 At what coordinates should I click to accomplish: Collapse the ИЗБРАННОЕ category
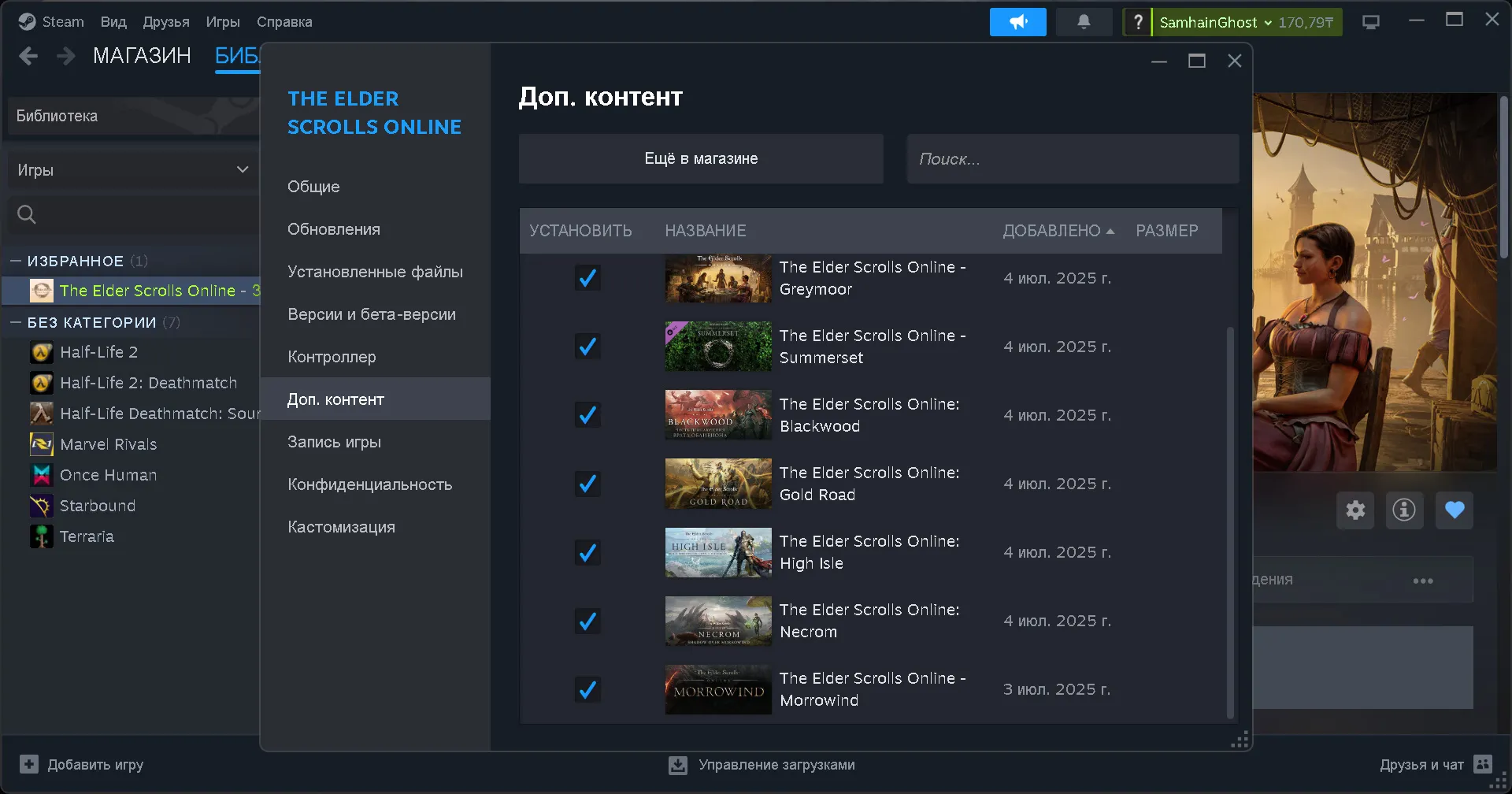pos(15,261)
